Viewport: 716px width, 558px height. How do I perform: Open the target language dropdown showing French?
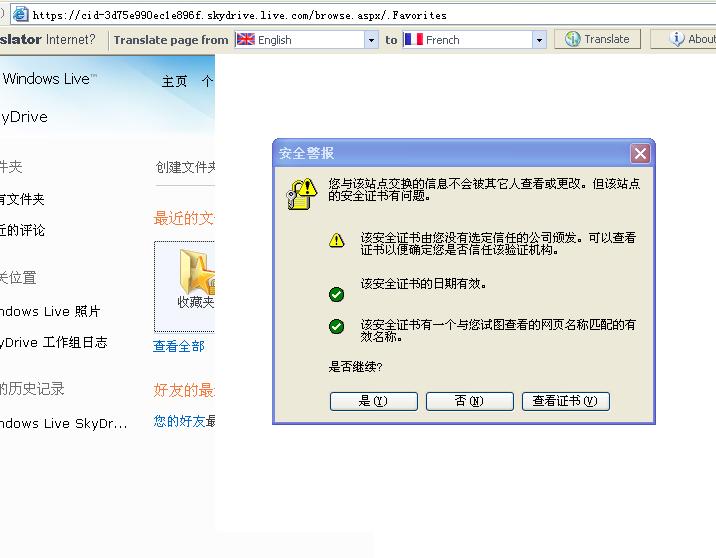coord(539,40)
